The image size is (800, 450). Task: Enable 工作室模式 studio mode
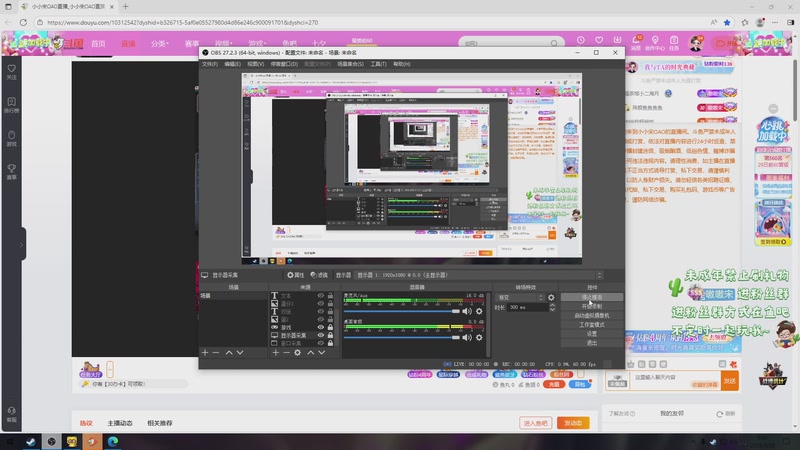pos(592,324)
